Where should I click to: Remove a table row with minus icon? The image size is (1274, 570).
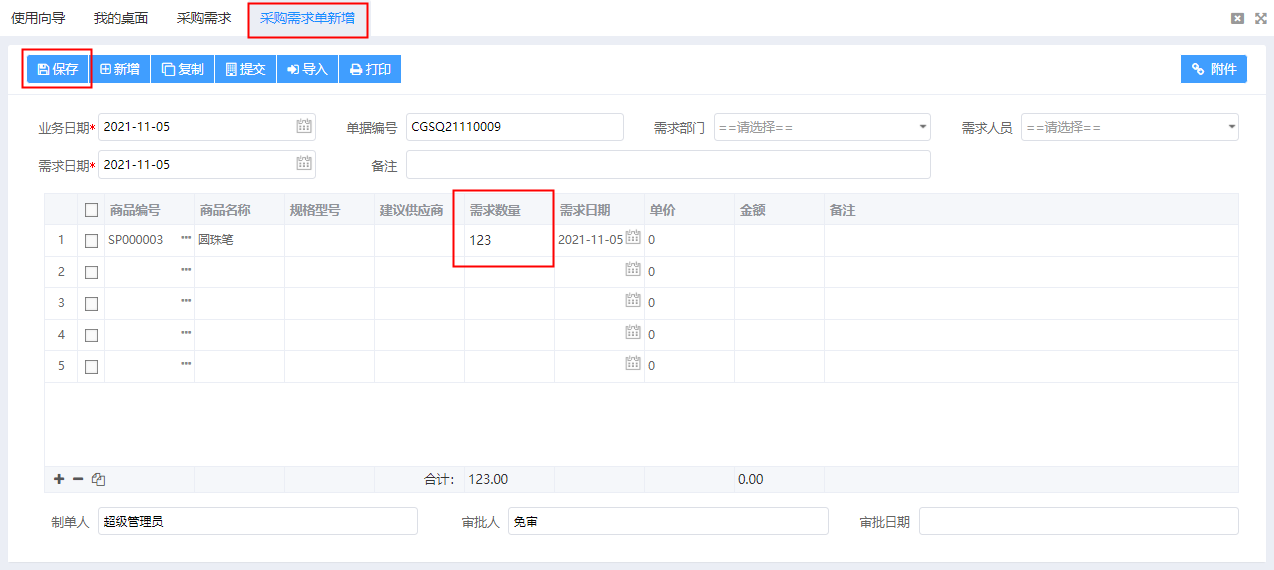click(78, 479)
